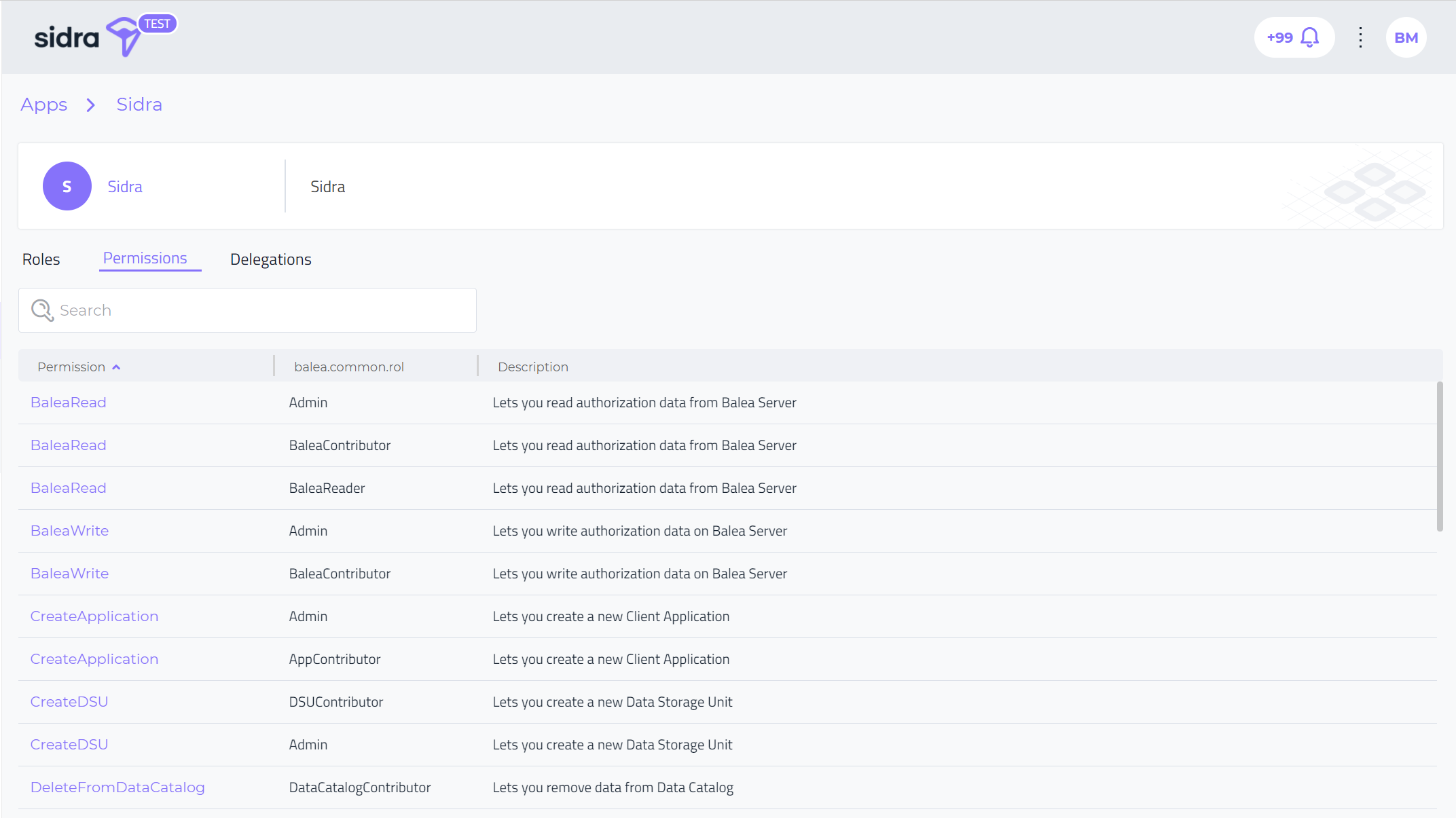Click the Permission column sort arrow
Image resolution: width=1456 pixels, height=818 pixels.
(116, 367)
